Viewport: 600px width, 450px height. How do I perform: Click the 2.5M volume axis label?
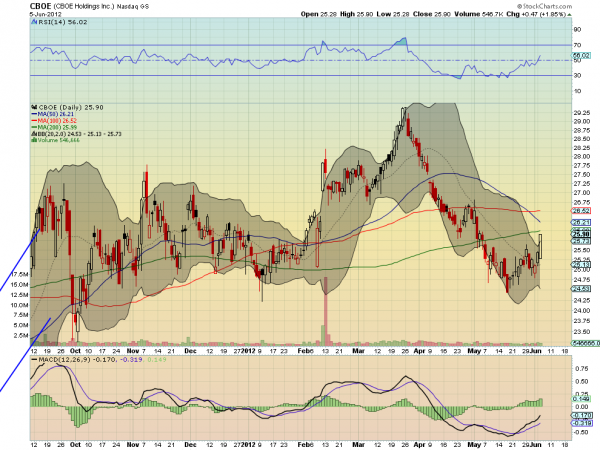click(x=21, y=336)
